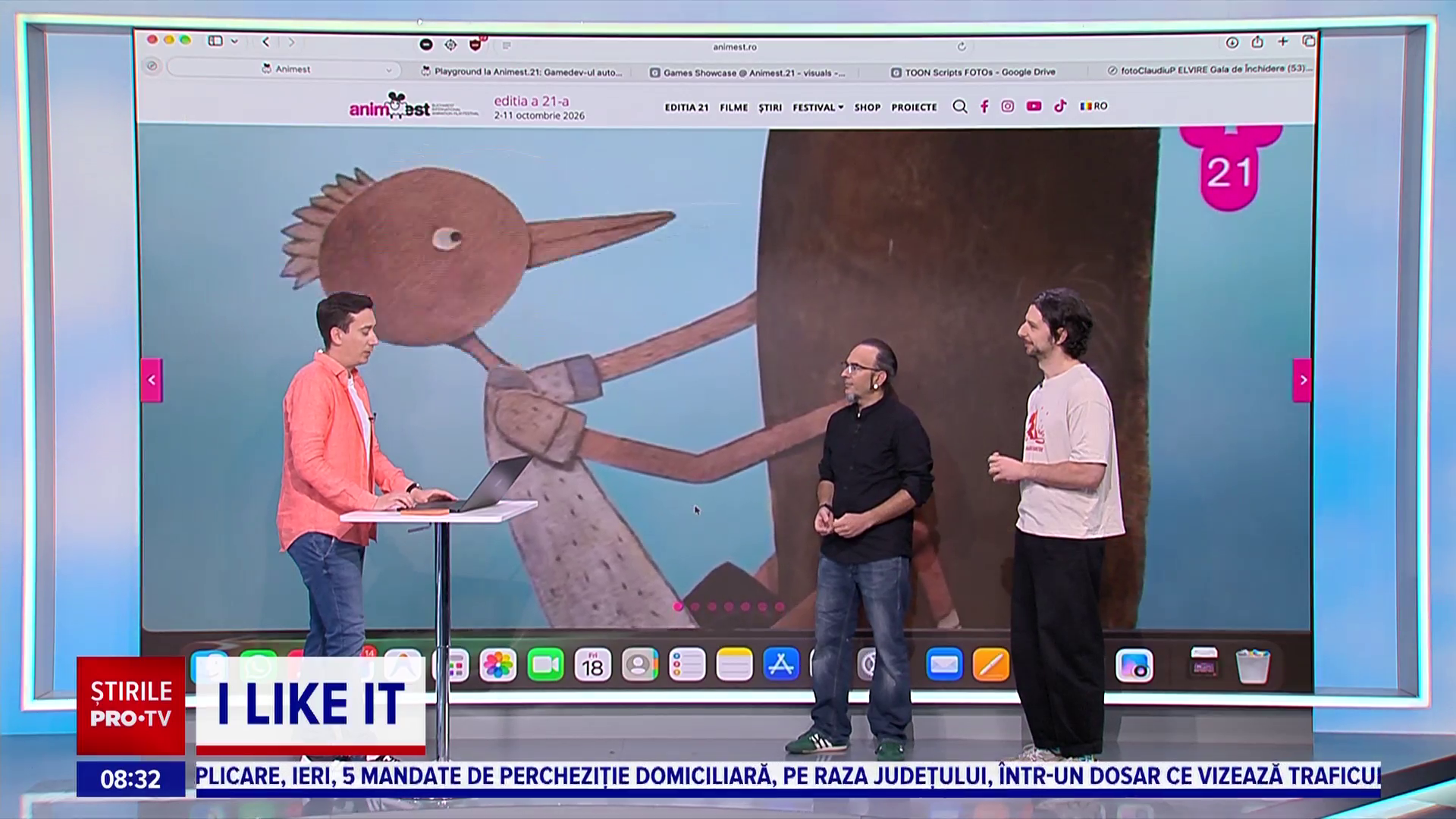Click the pinned tab icon left of tabs
The image size is (1456, 819).
point(152,66)
